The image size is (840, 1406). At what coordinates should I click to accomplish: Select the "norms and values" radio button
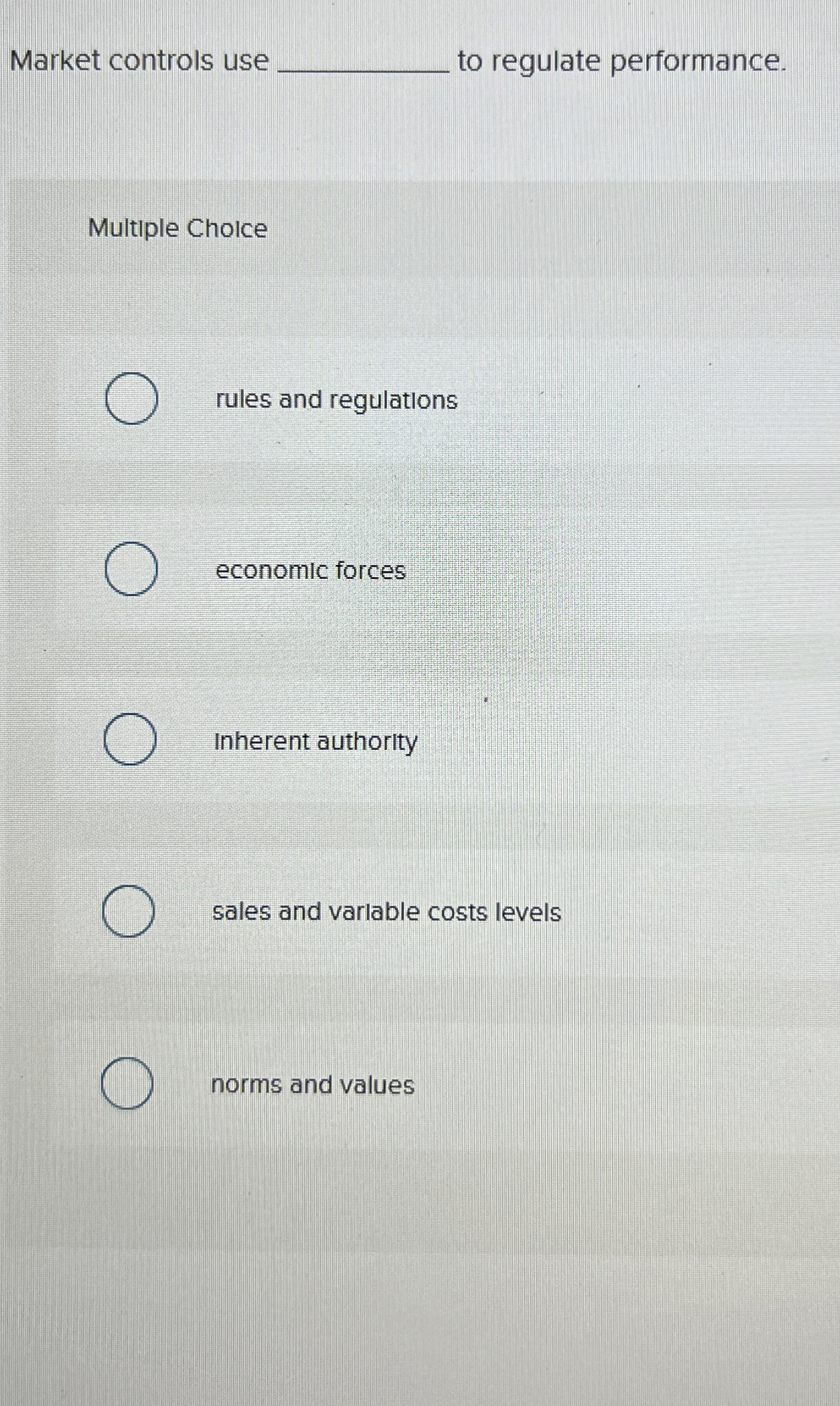point(128,1081)
